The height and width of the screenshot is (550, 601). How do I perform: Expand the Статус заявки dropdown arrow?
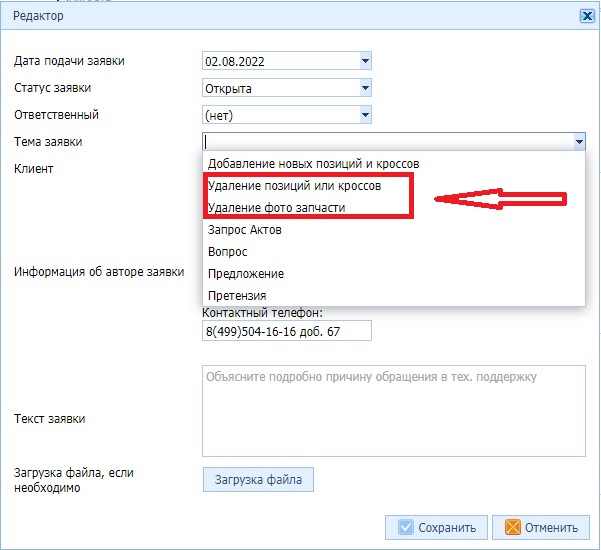[x=365, y=88]
